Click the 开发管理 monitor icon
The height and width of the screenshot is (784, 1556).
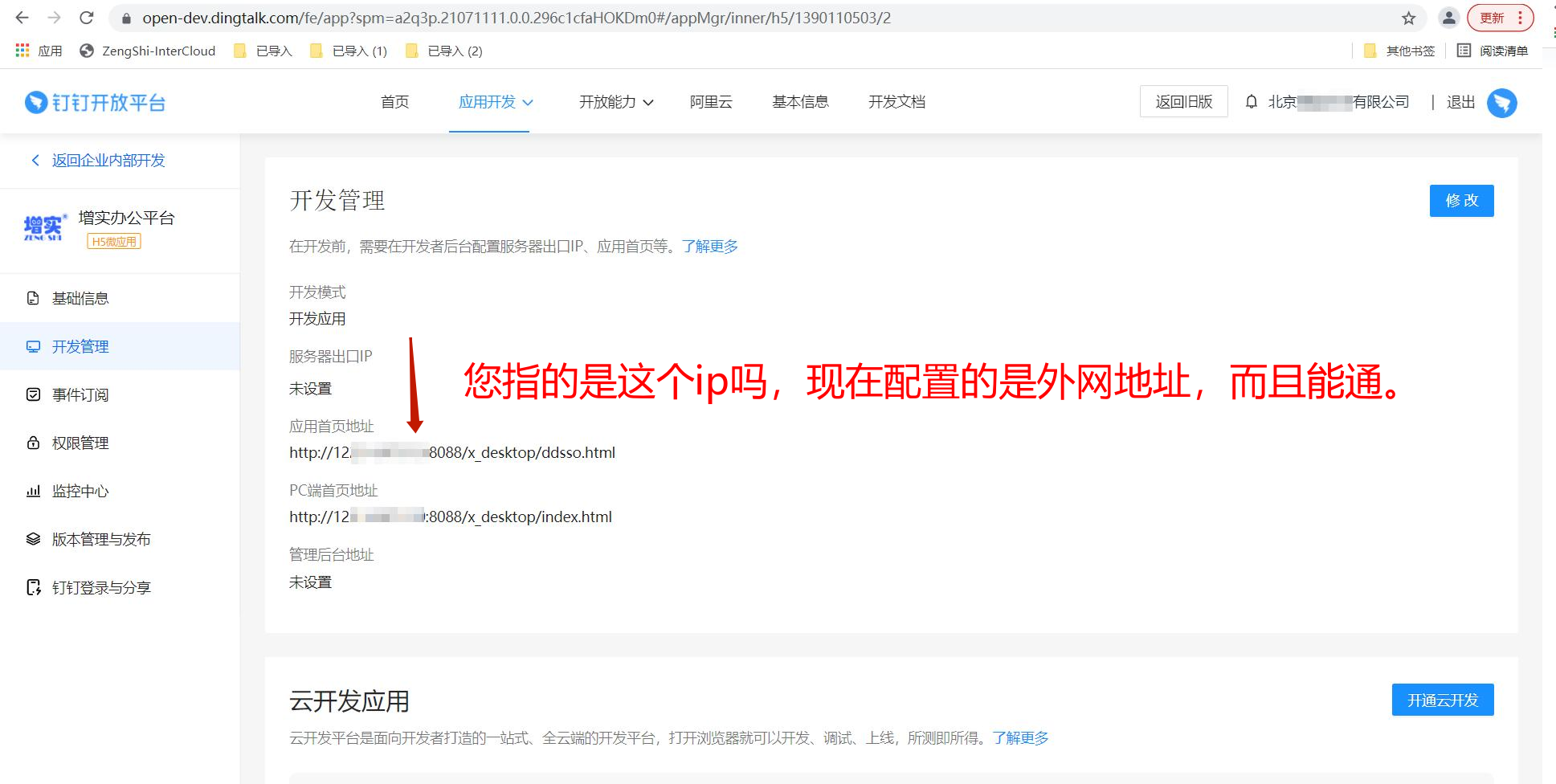point(33,346)
